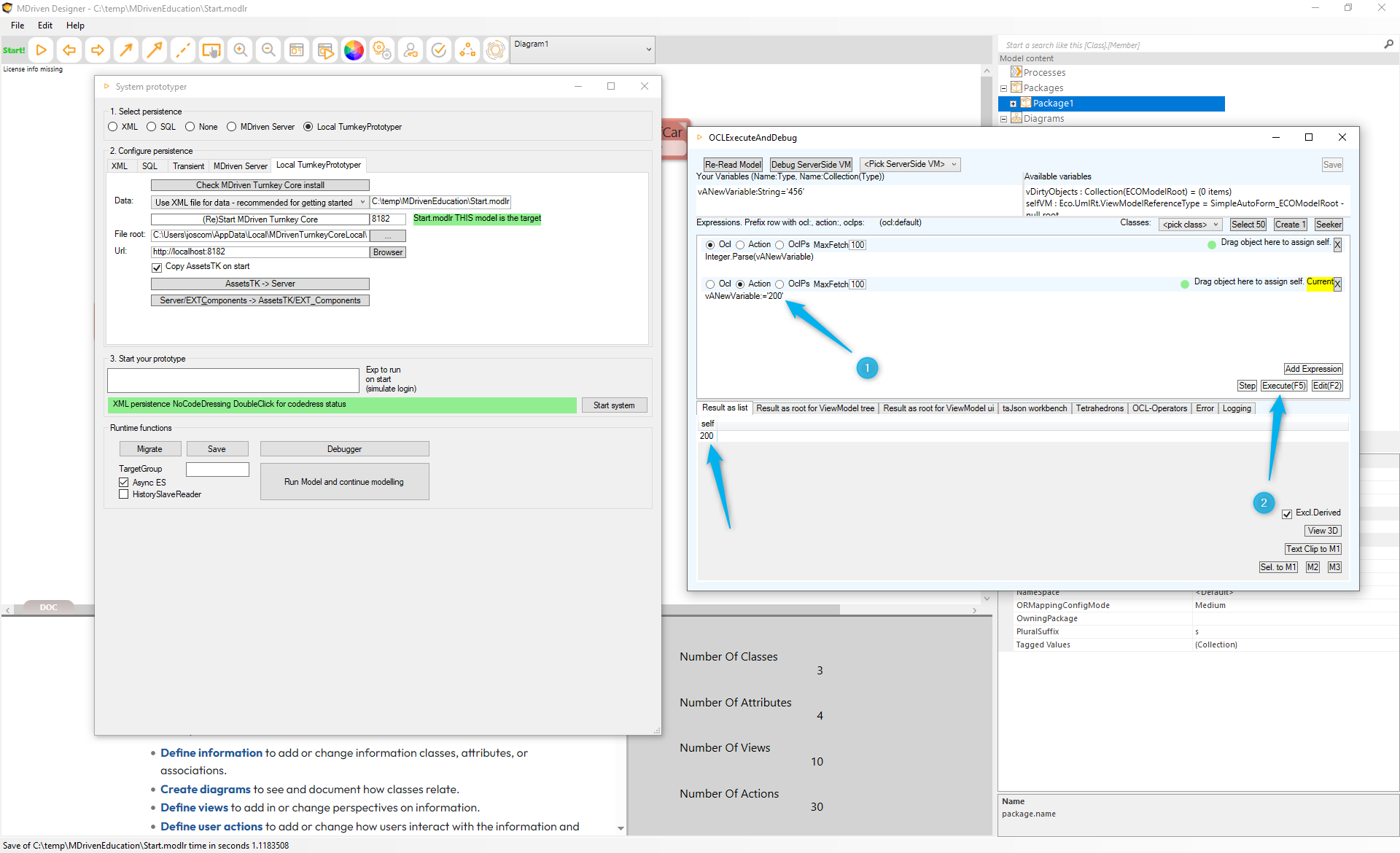Switch to the OCL-Operators tab
This screenshot has height=853, width=1400.
click(x=1159, y=408)
